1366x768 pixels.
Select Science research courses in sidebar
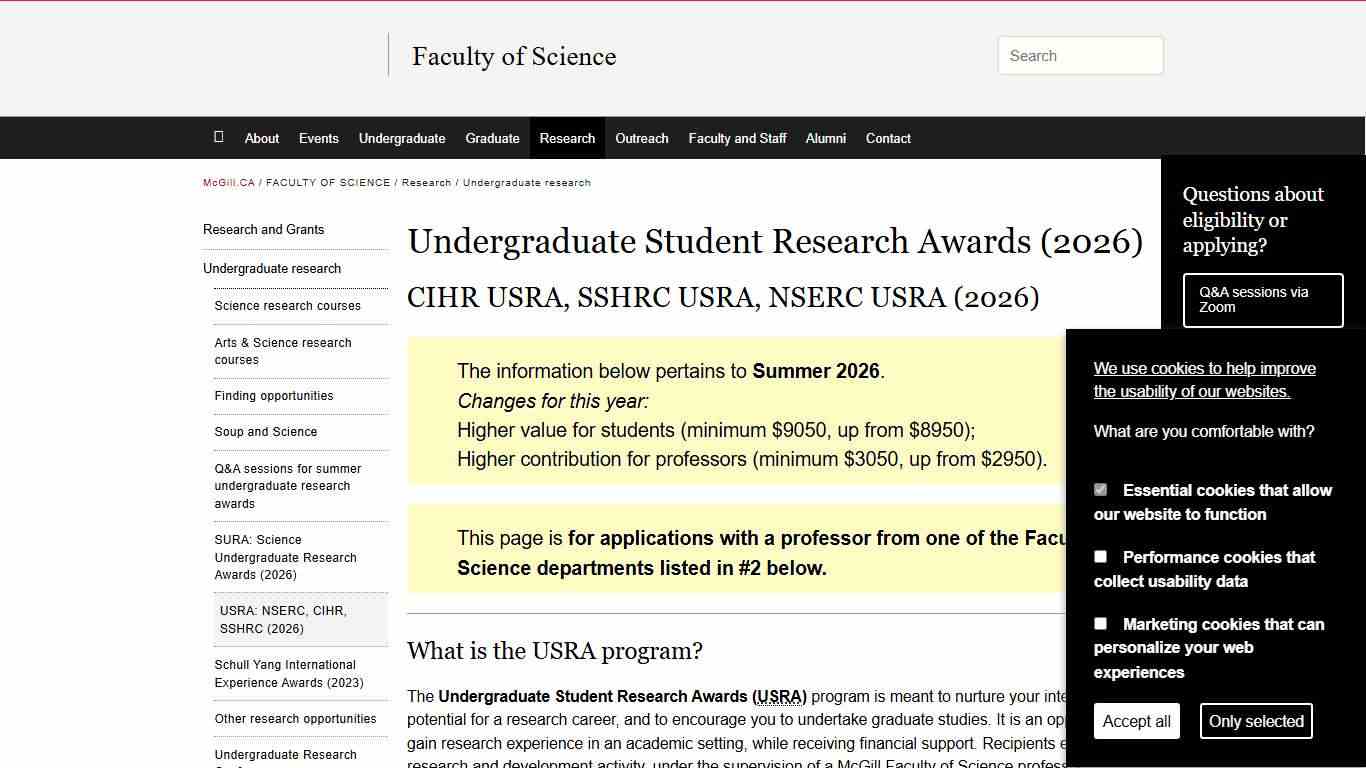pos(288,305)
